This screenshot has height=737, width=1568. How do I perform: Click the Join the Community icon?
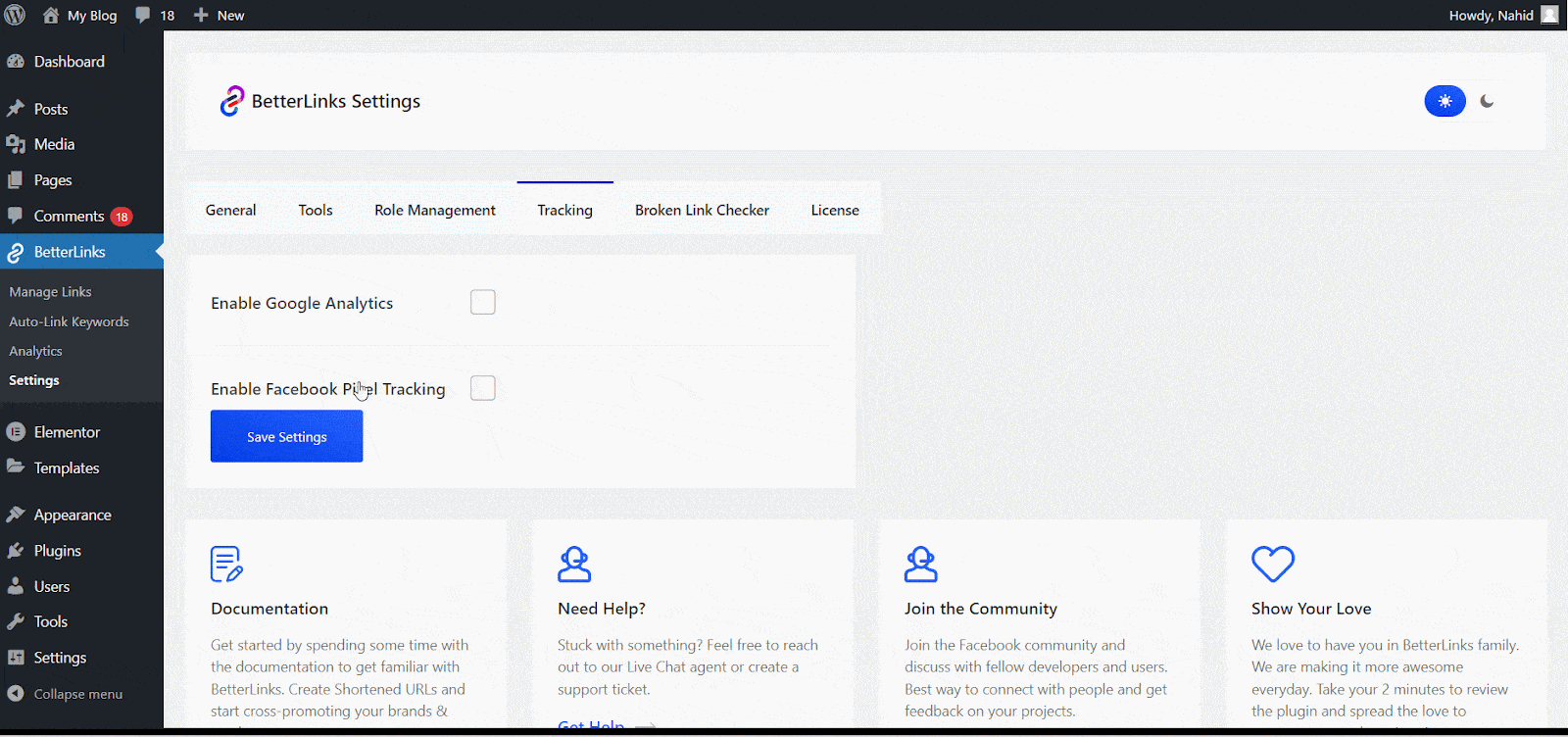point(921,564)
